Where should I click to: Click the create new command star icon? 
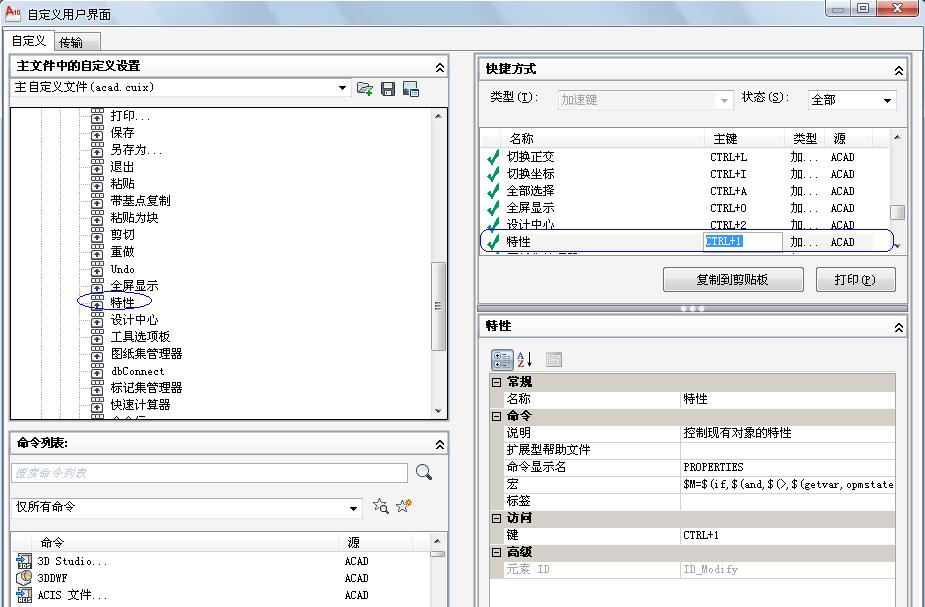pyautogui.click(x=404, y=506)
